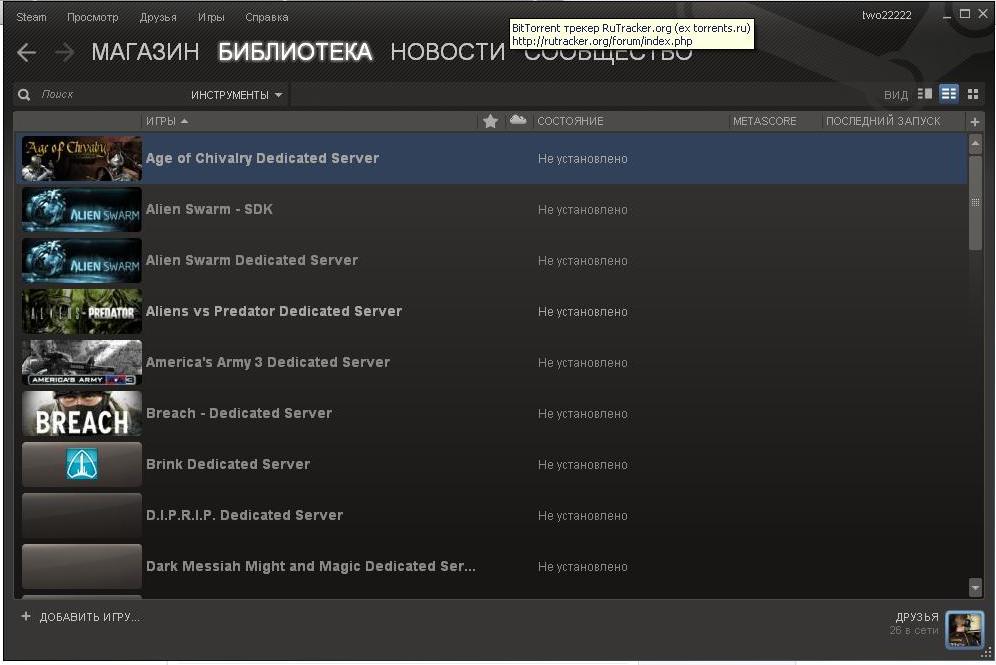Click ВИД label
This screenshot has height=665, width=996.
coord(896,95)
